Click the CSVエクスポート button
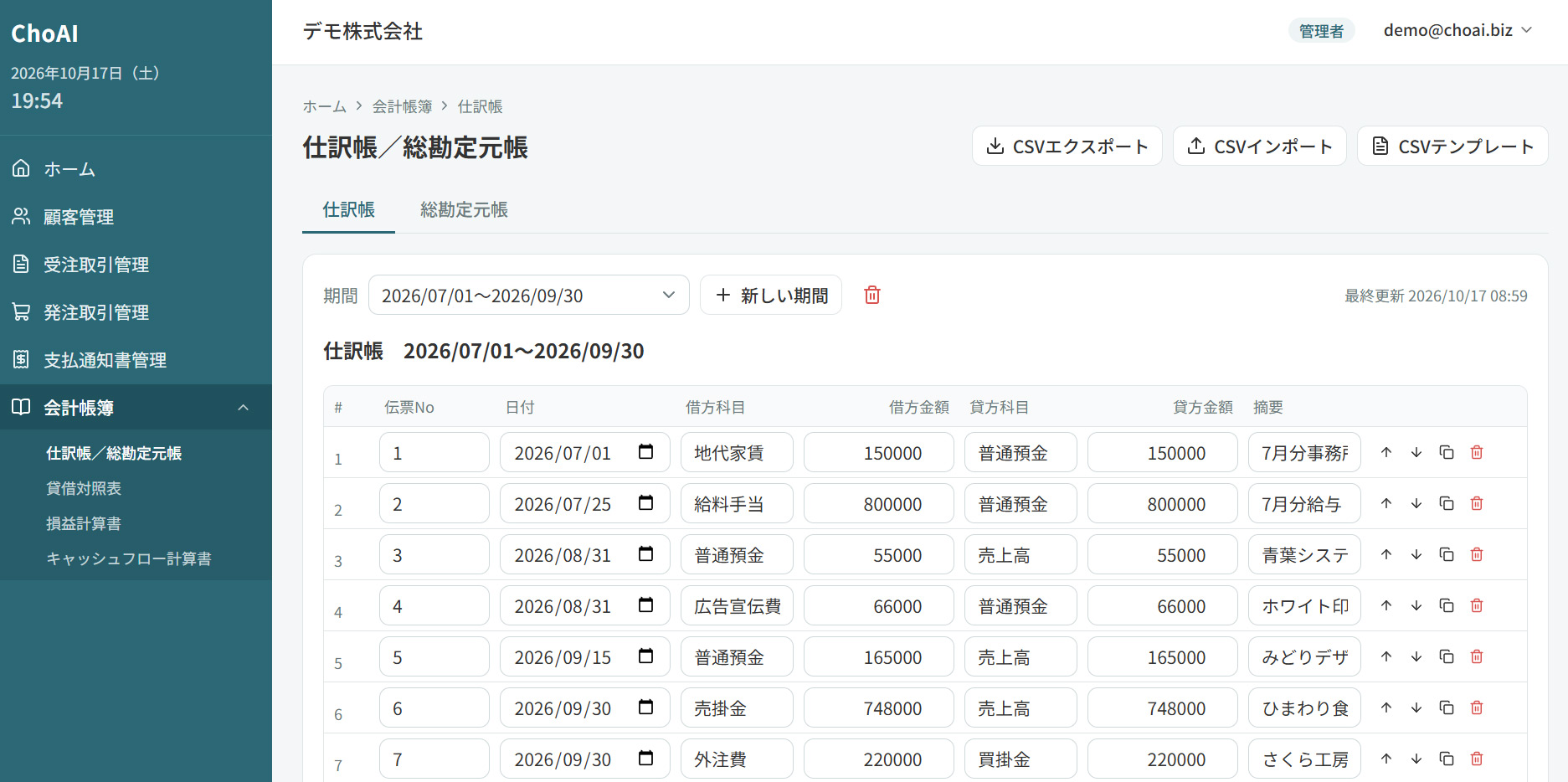This screenshot has width=1568, height=782. 1067,147
